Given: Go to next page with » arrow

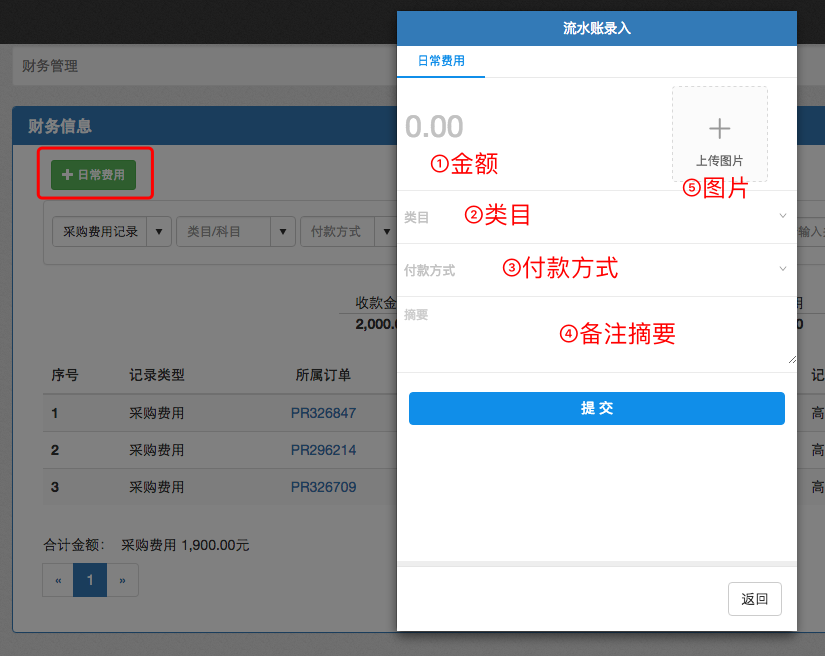Looking at the screenshot, I should 122,580.
